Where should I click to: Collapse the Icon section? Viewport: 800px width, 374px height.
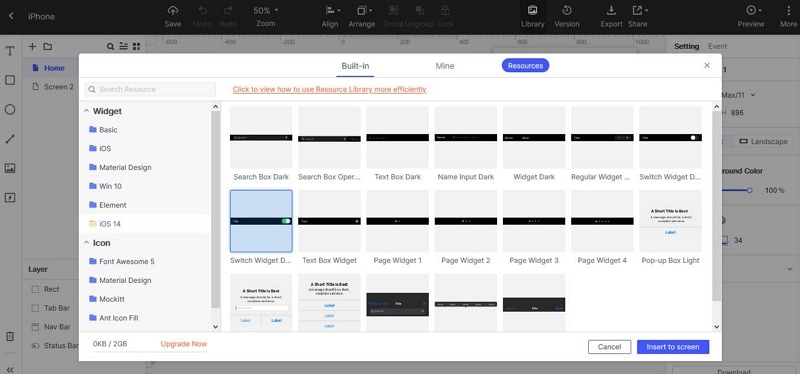86,243
